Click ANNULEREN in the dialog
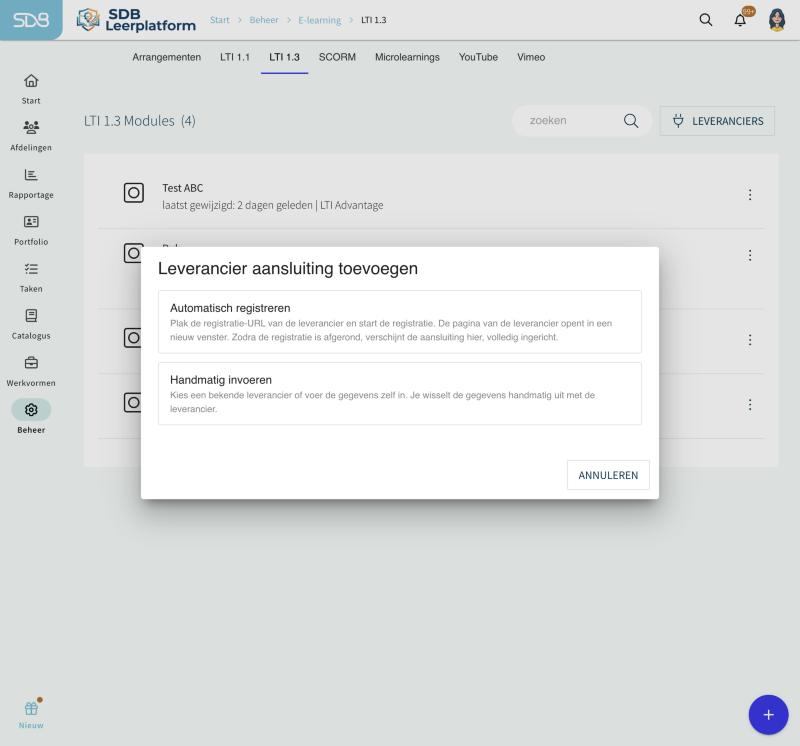 608,475
